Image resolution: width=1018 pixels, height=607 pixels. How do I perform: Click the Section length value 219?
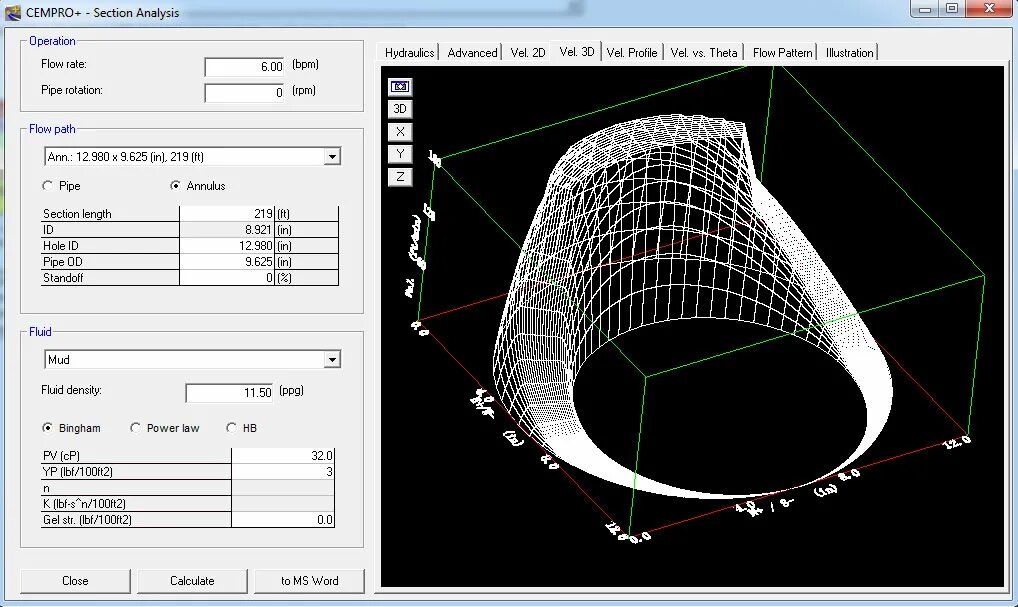pos(227,214)
